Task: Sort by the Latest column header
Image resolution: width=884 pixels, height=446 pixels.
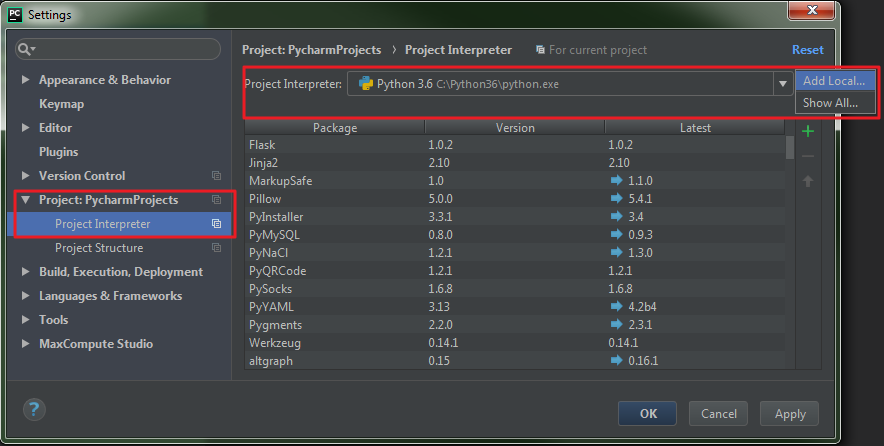Action: (695, 128)
